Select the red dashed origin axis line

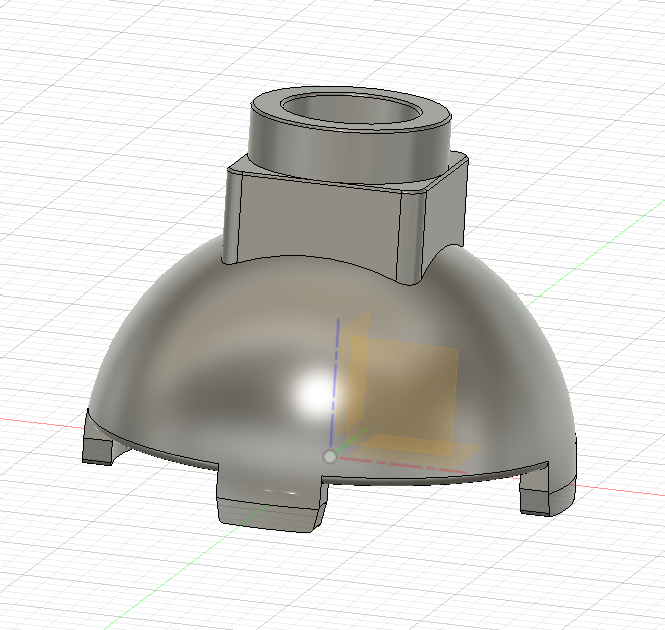(403, 465)
